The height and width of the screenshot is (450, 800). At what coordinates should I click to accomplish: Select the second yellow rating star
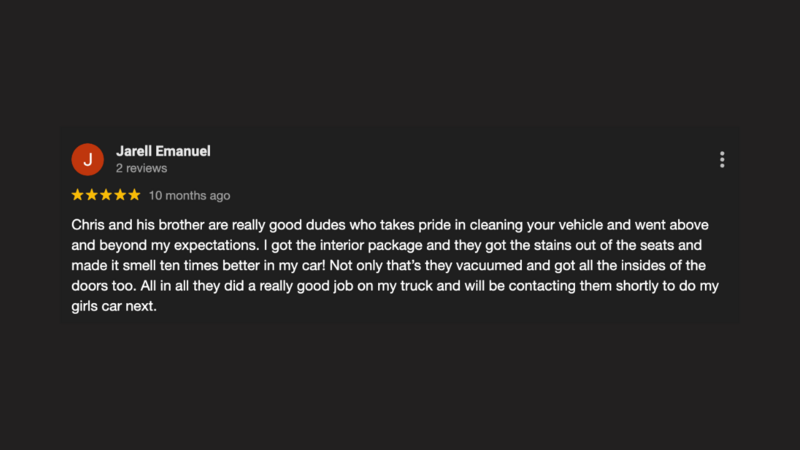92,195
